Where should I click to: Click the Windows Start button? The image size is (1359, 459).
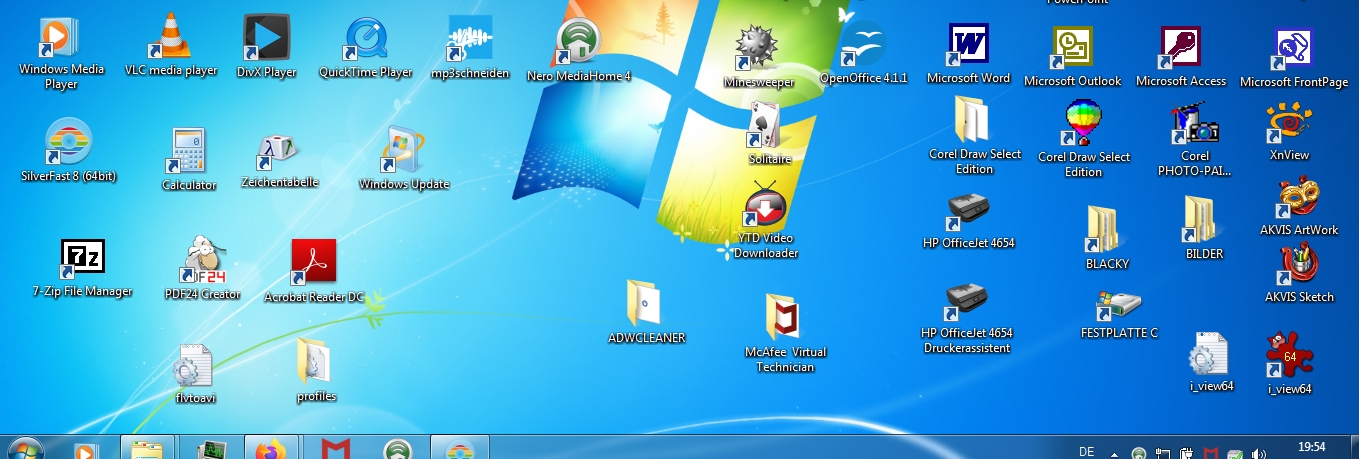pyautogui.click(x=24, y=449)
